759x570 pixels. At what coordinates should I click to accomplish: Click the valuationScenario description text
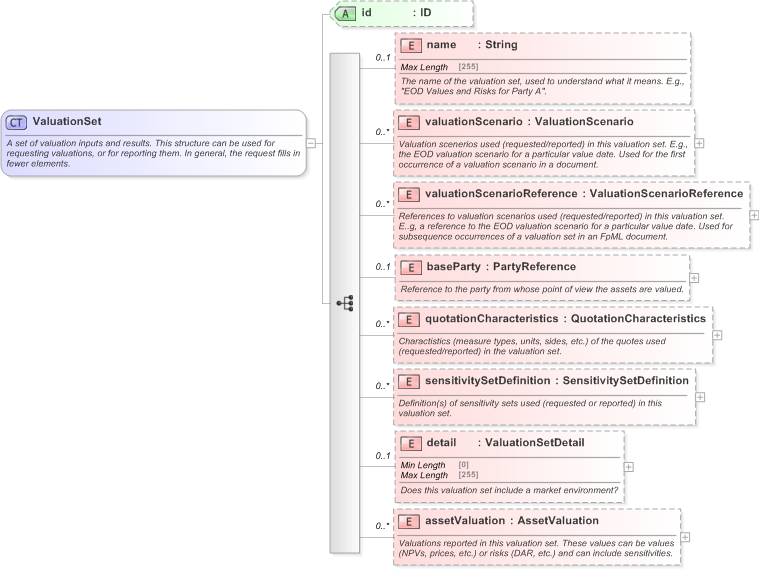[543, 154]
